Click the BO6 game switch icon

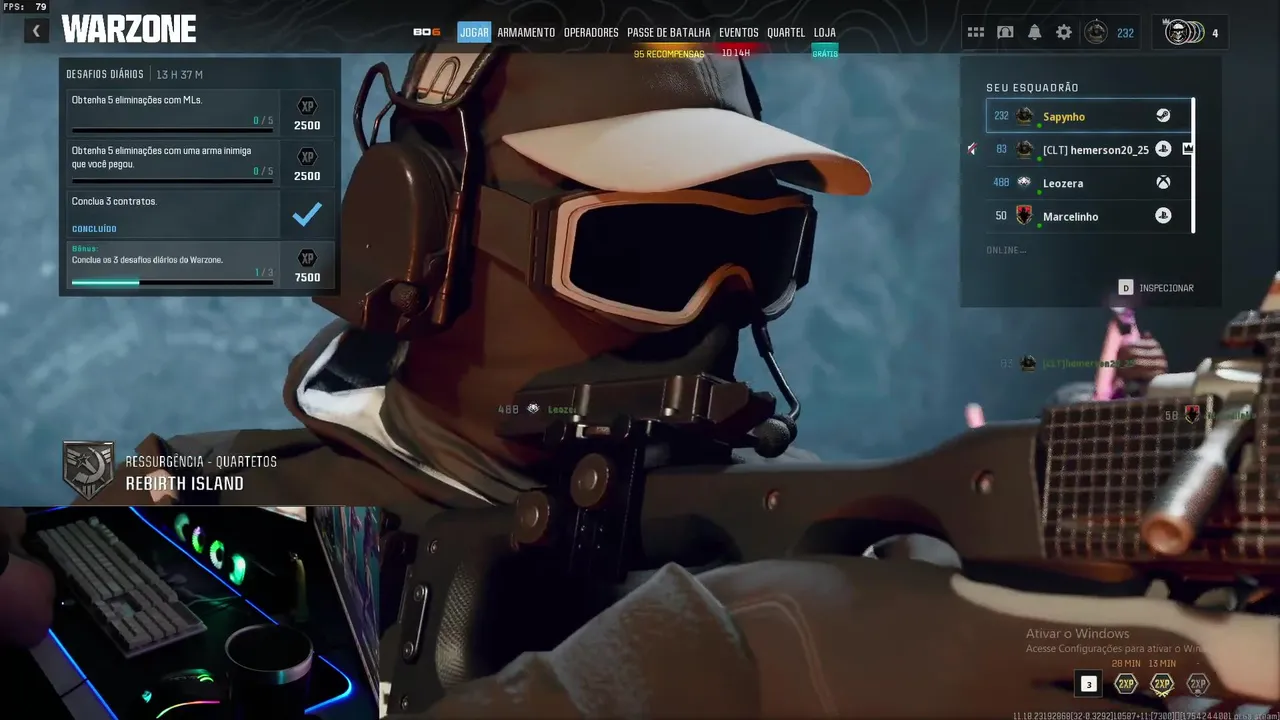coord(427,32)
